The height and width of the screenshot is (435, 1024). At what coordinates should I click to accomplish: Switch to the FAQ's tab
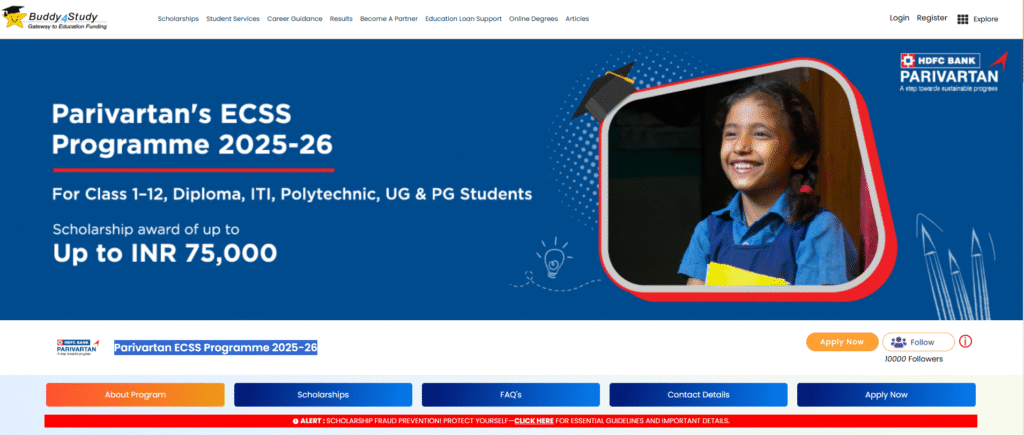pos(510,395)
